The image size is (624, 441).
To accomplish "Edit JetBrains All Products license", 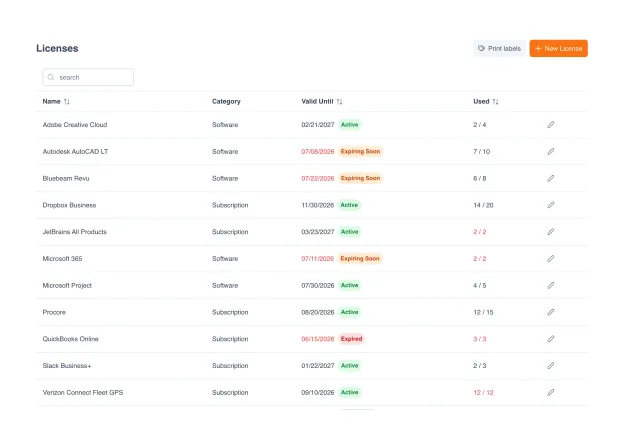I will (x=550, y=232).
